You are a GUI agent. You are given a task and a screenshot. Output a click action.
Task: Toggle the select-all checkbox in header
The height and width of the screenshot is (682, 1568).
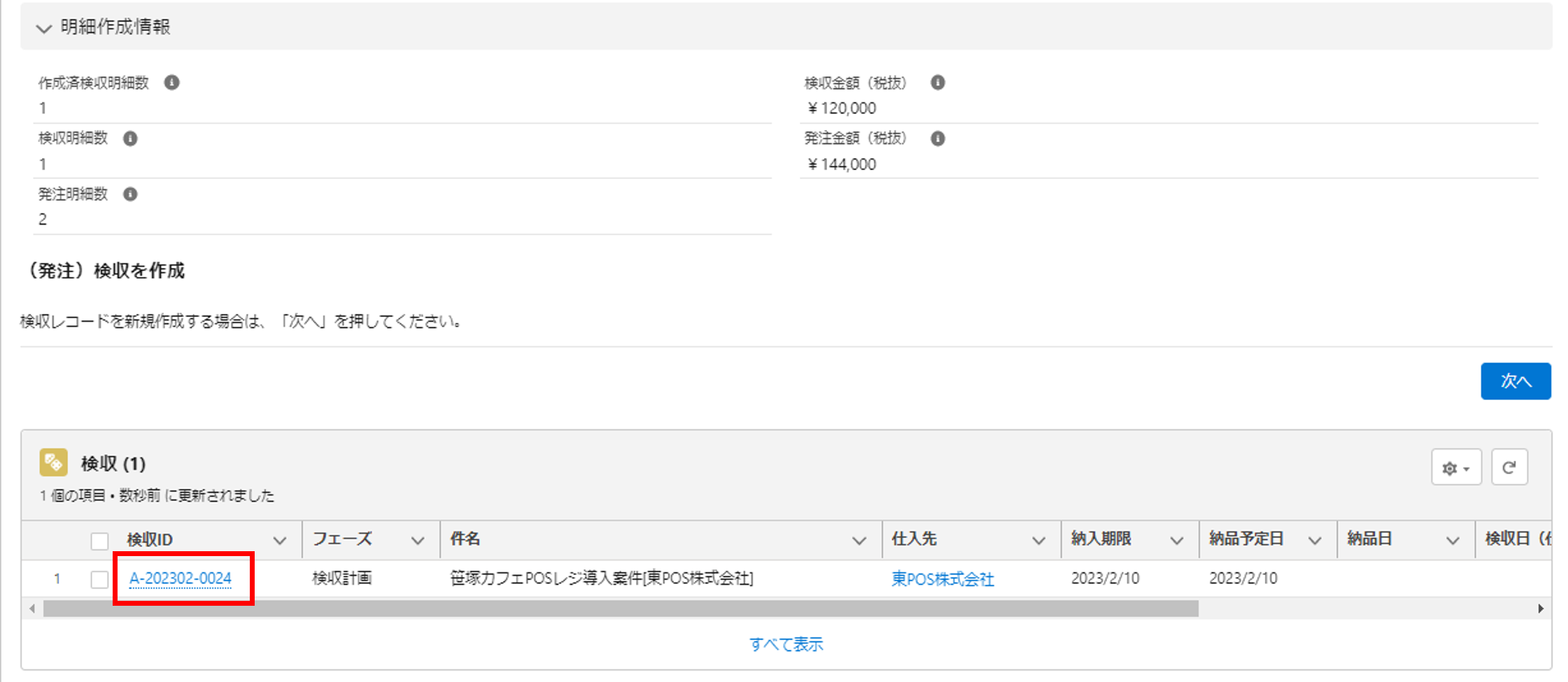(x=99, y=541)
